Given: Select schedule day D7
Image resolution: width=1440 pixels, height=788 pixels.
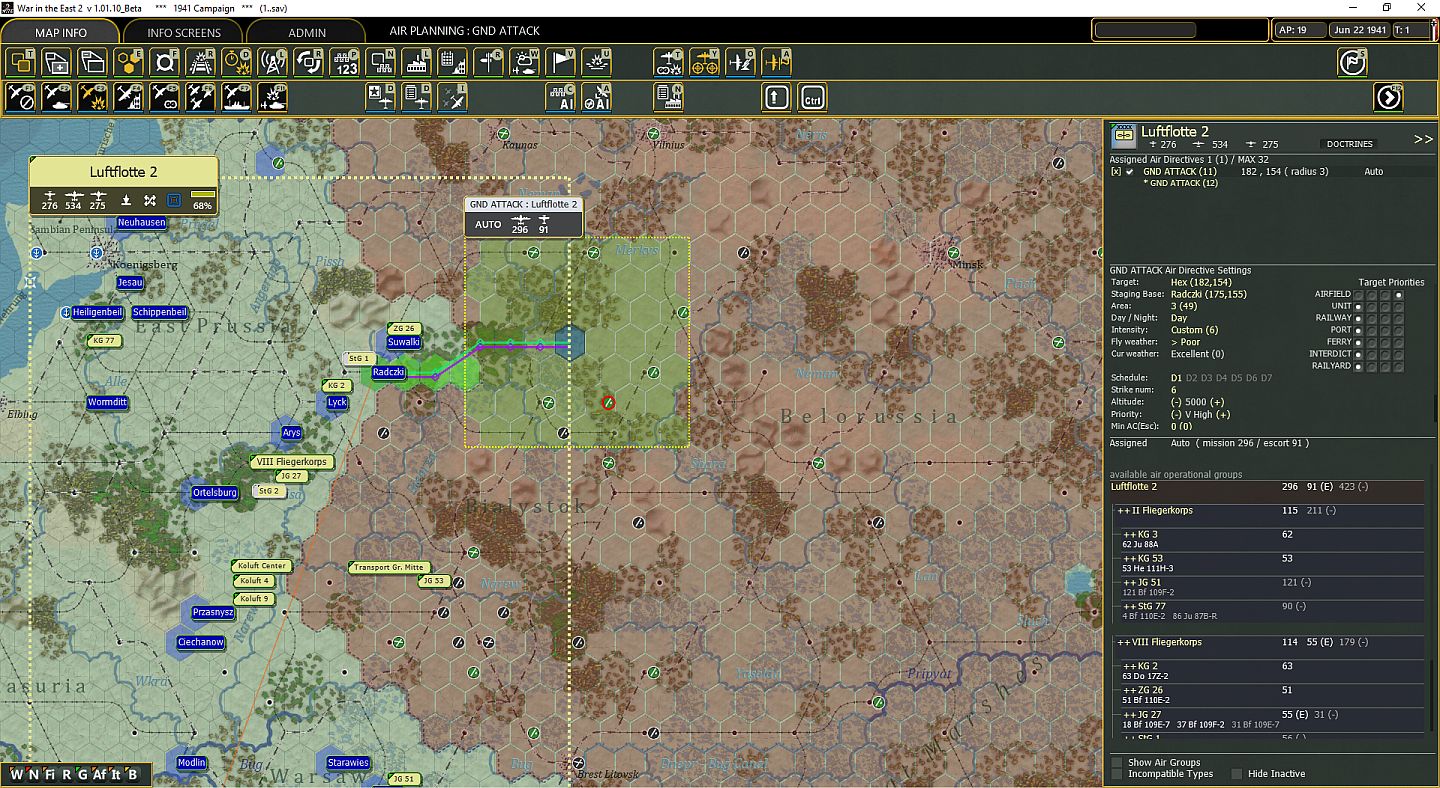Looking at the screenshot, I should coord(1266,378).
